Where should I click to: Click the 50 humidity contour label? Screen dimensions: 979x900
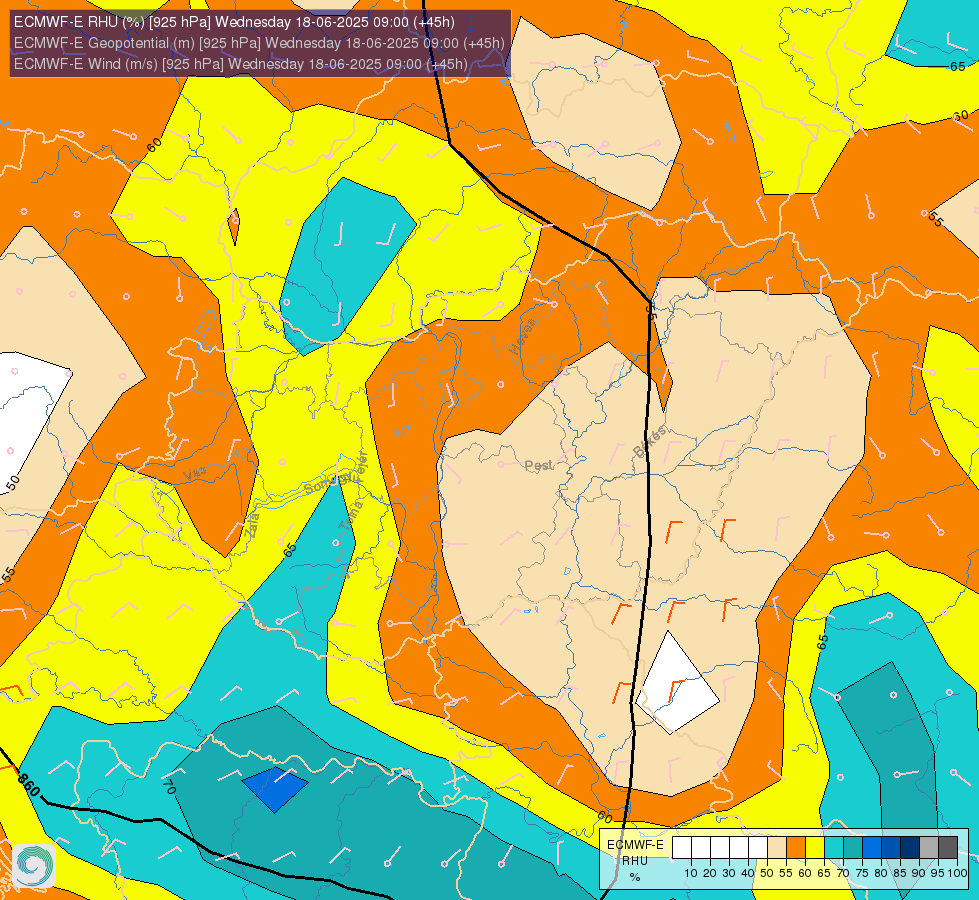point(13,482)
